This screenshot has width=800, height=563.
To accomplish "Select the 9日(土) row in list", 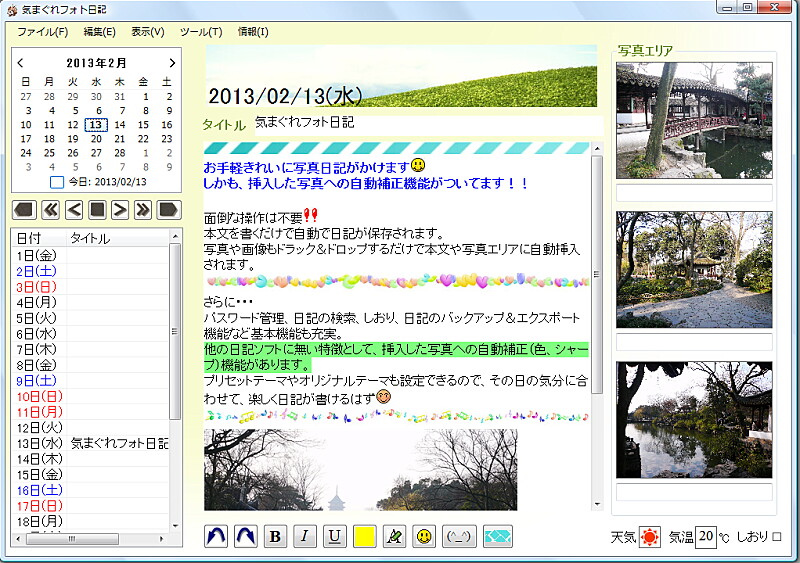I will [x=90, y=380].
